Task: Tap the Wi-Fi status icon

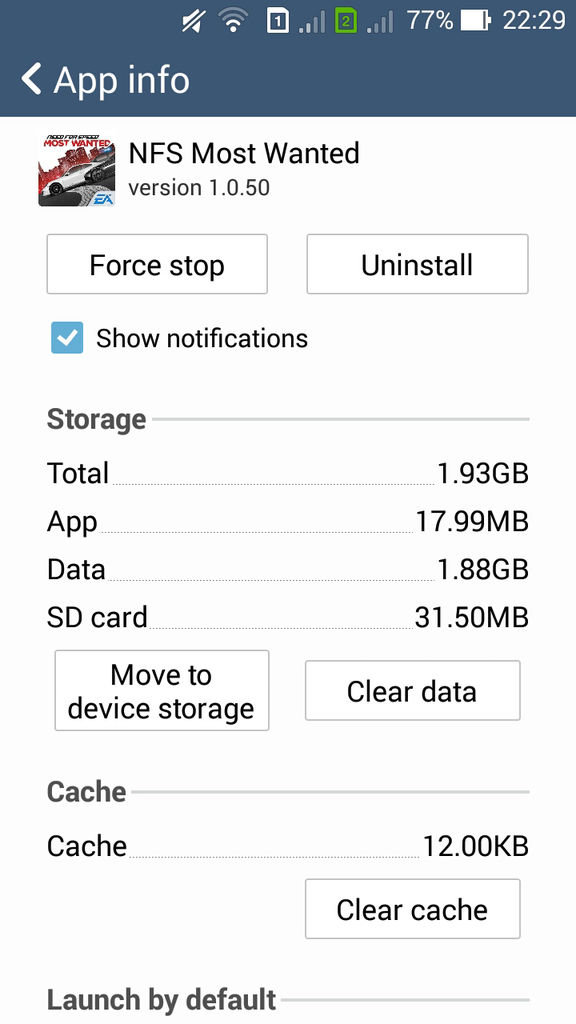Action: point(232,21)
